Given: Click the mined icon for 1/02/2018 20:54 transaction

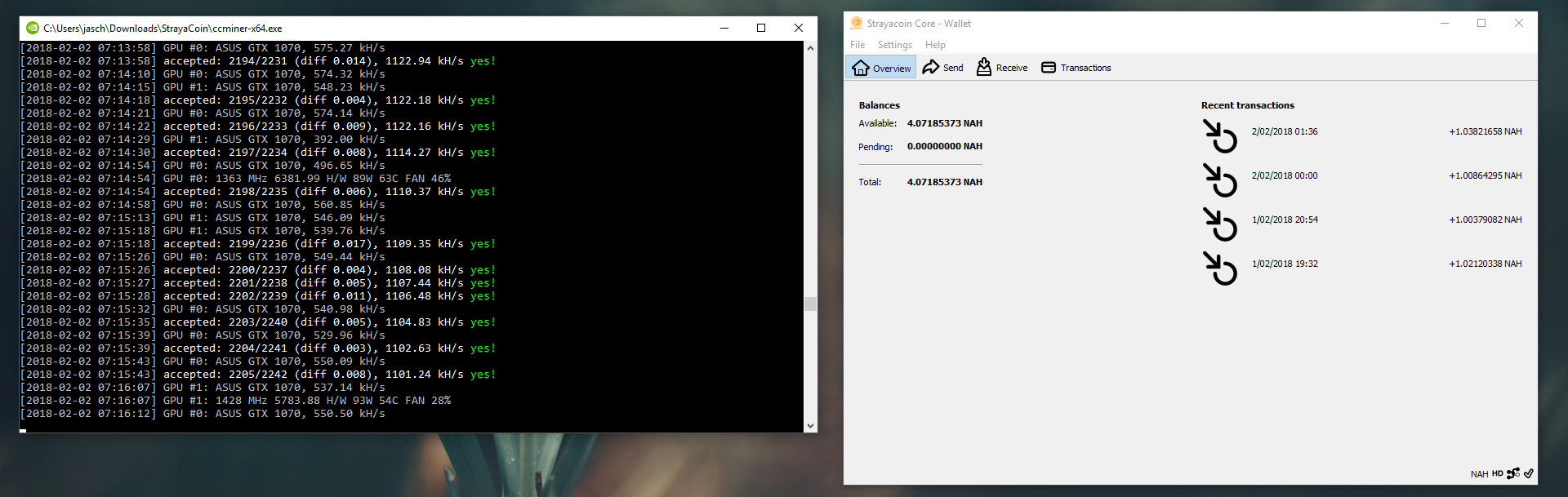Looking at the screenshot, I should [x=1220, y=224].
